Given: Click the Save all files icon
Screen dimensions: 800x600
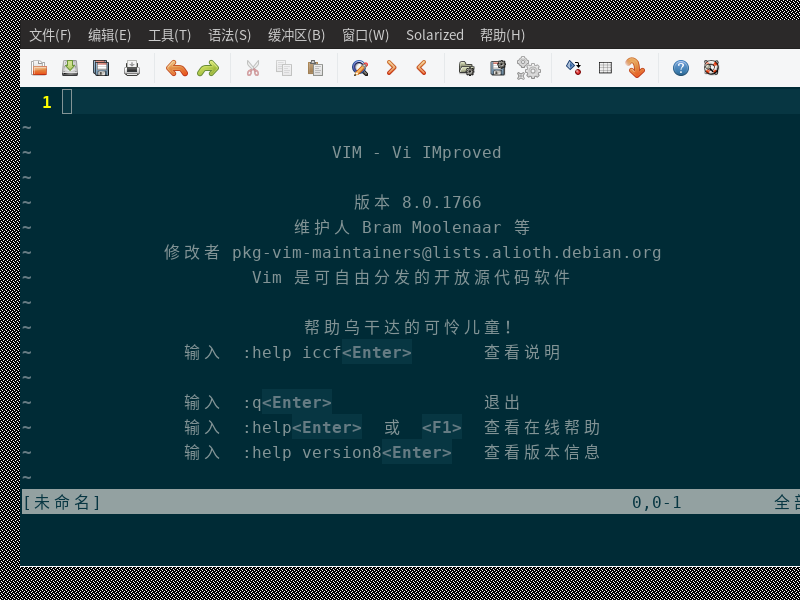Looking at the screenshot, I should click(101, 68).
